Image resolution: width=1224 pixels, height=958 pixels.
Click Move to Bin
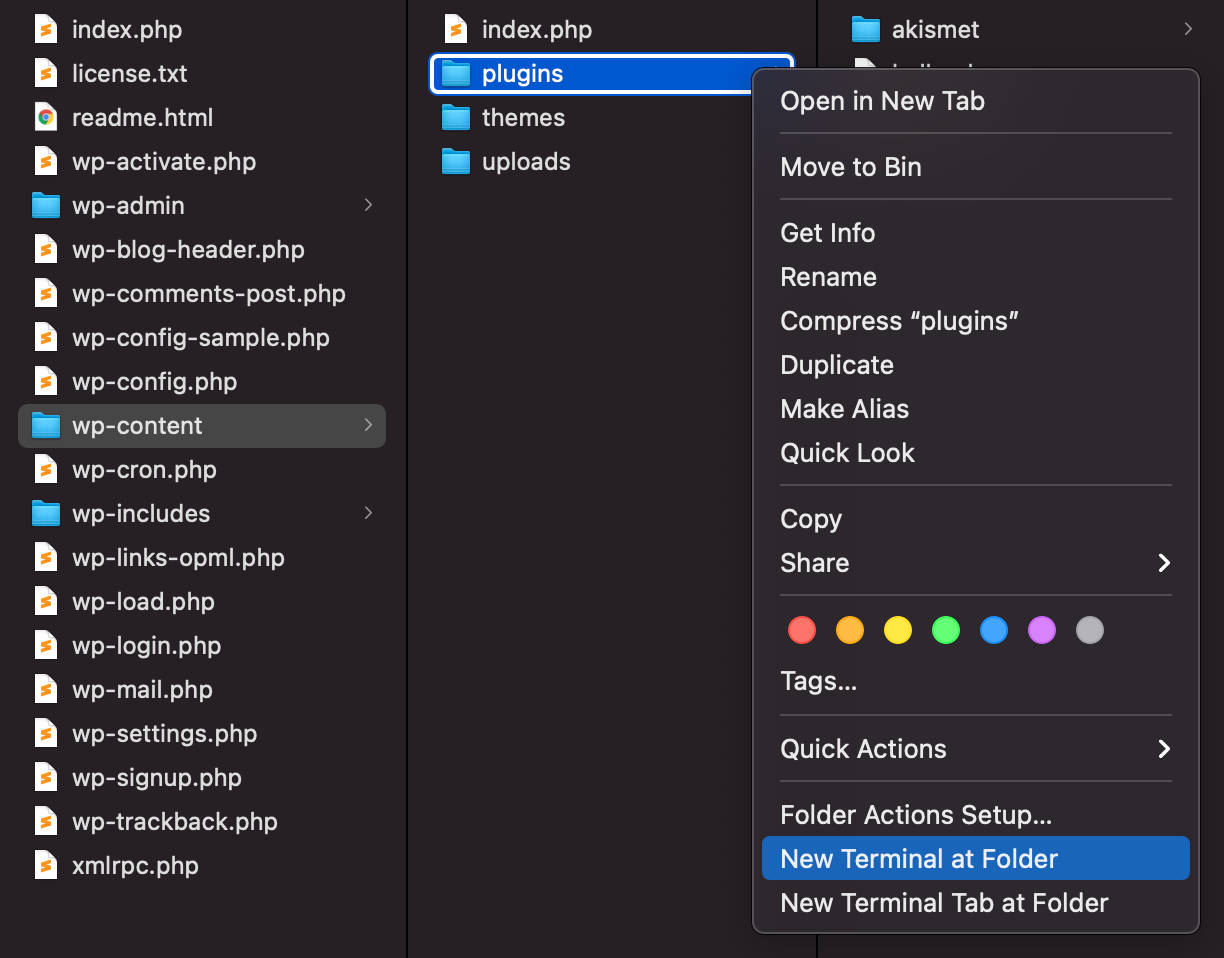[851, 166]
